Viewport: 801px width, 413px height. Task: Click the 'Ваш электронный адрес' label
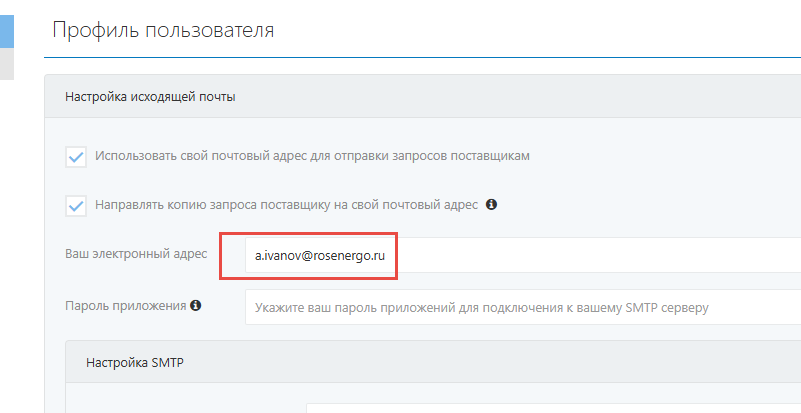point(136,254)
